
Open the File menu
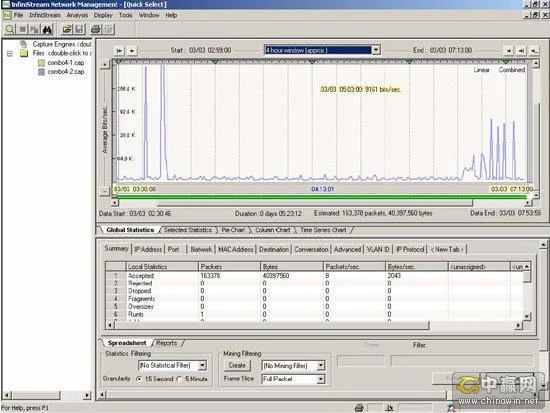[18, 15]
